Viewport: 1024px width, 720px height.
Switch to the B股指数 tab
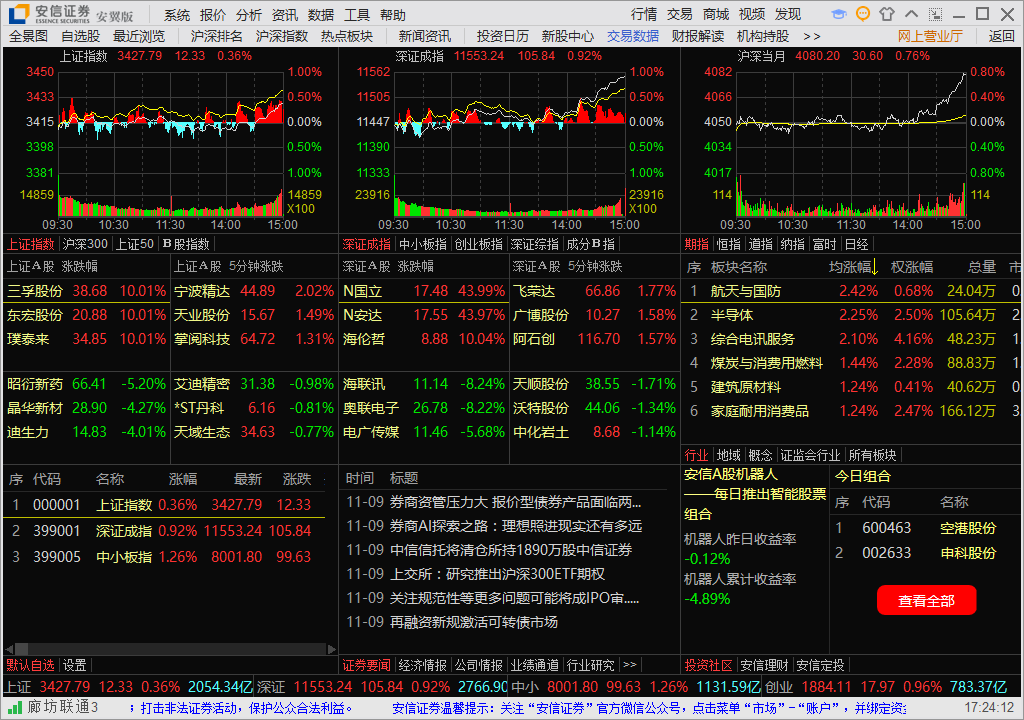[186, 244]
